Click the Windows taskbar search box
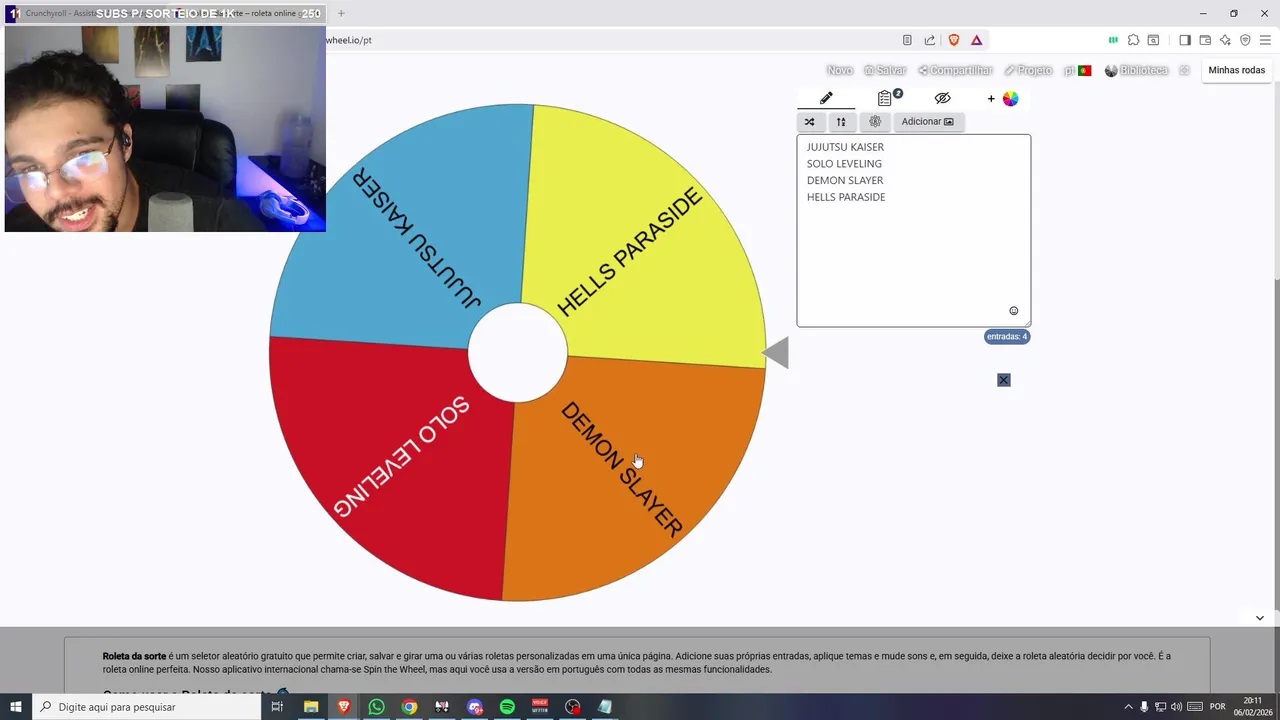1280x720 pixels. point(147,707)
